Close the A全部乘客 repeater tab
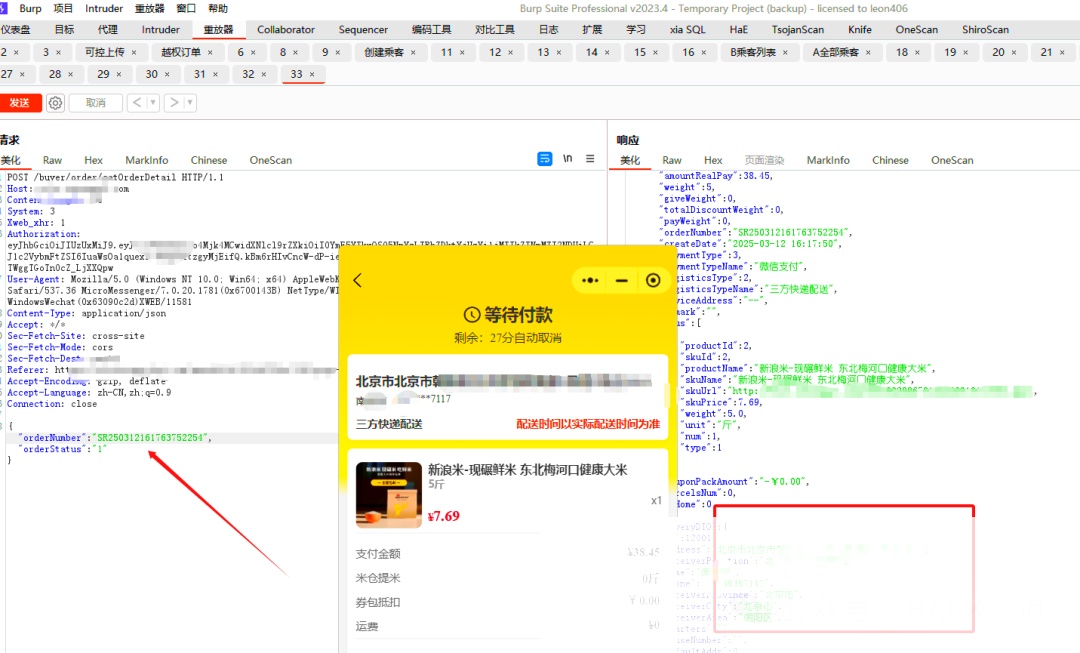The height and width of the screenshot is (653, 1080). [x=868, y=52]
